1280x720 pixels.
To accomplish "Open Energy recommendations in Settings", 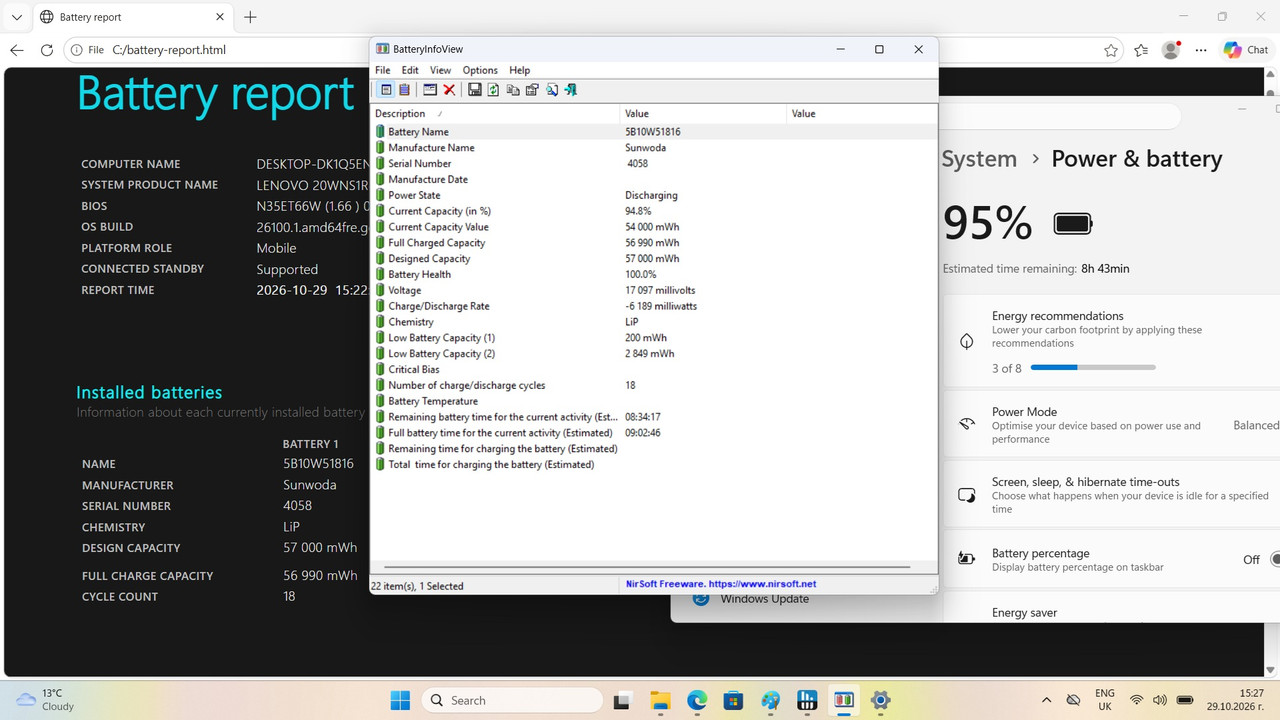I will (x=1111, y=341).
